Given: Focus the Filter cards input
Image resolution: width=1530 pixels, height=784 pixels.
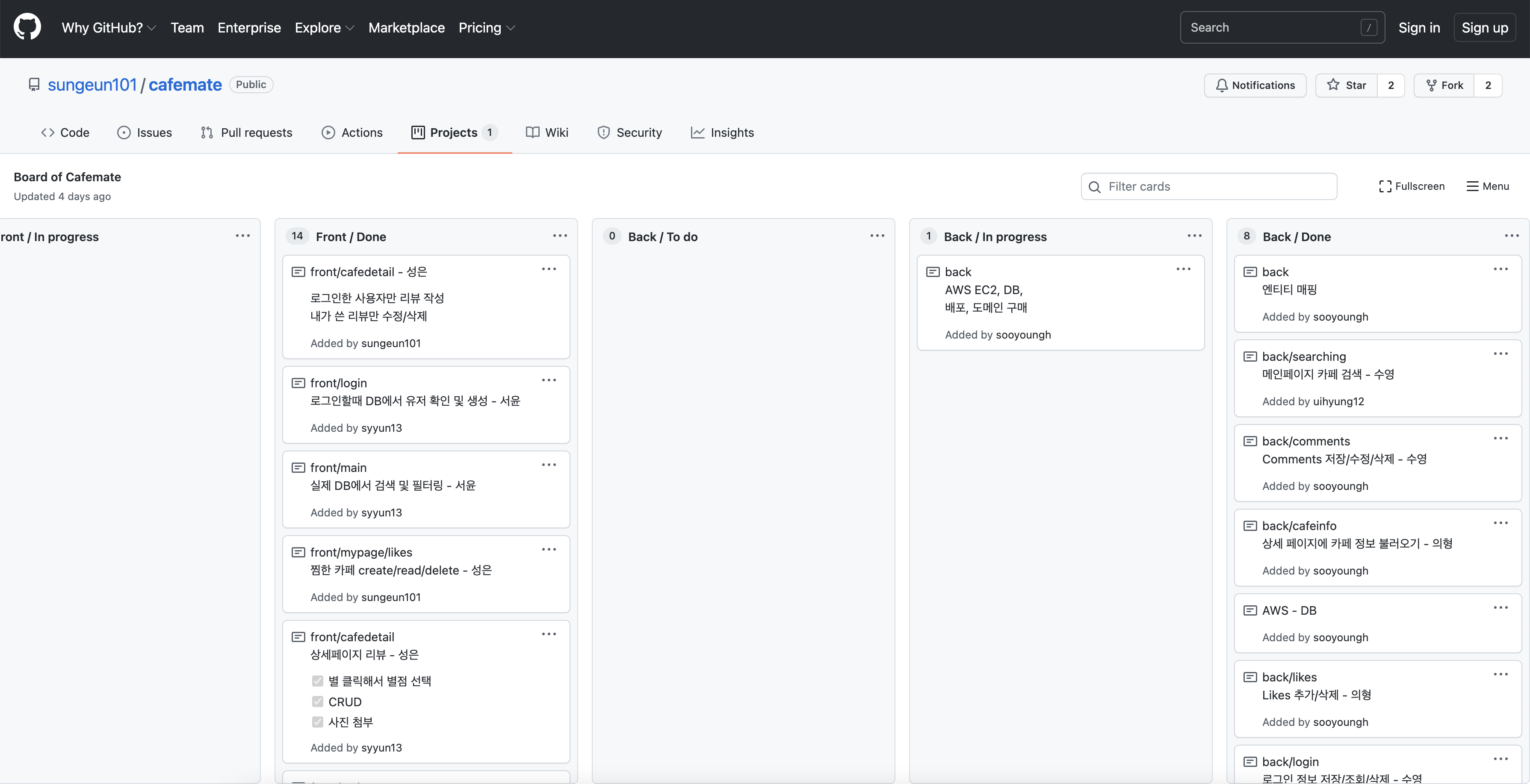Looking at the screenshot, I should pyautogui.click(x=1217, y=186).
